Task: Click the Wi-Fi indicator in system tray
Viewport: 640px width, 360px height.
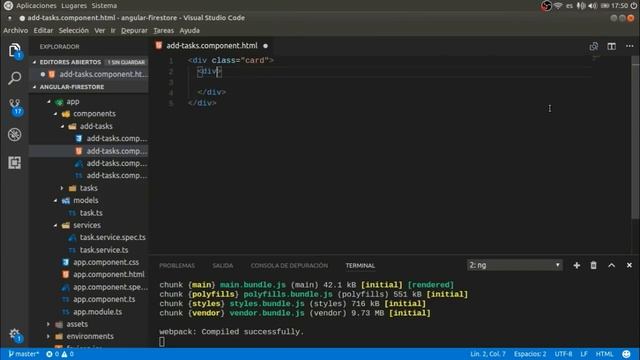Action: click(558, 6)
